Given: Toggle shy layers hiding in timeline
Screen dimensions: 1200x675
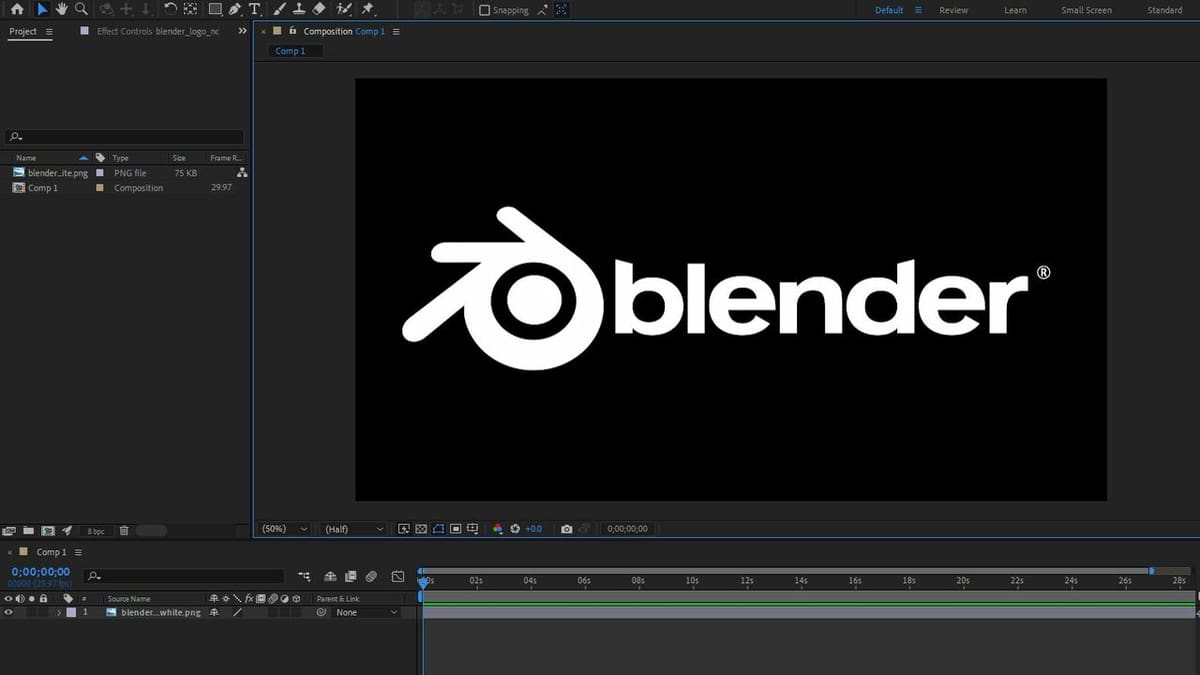Looking at the screenshot, I should (331, 577).
